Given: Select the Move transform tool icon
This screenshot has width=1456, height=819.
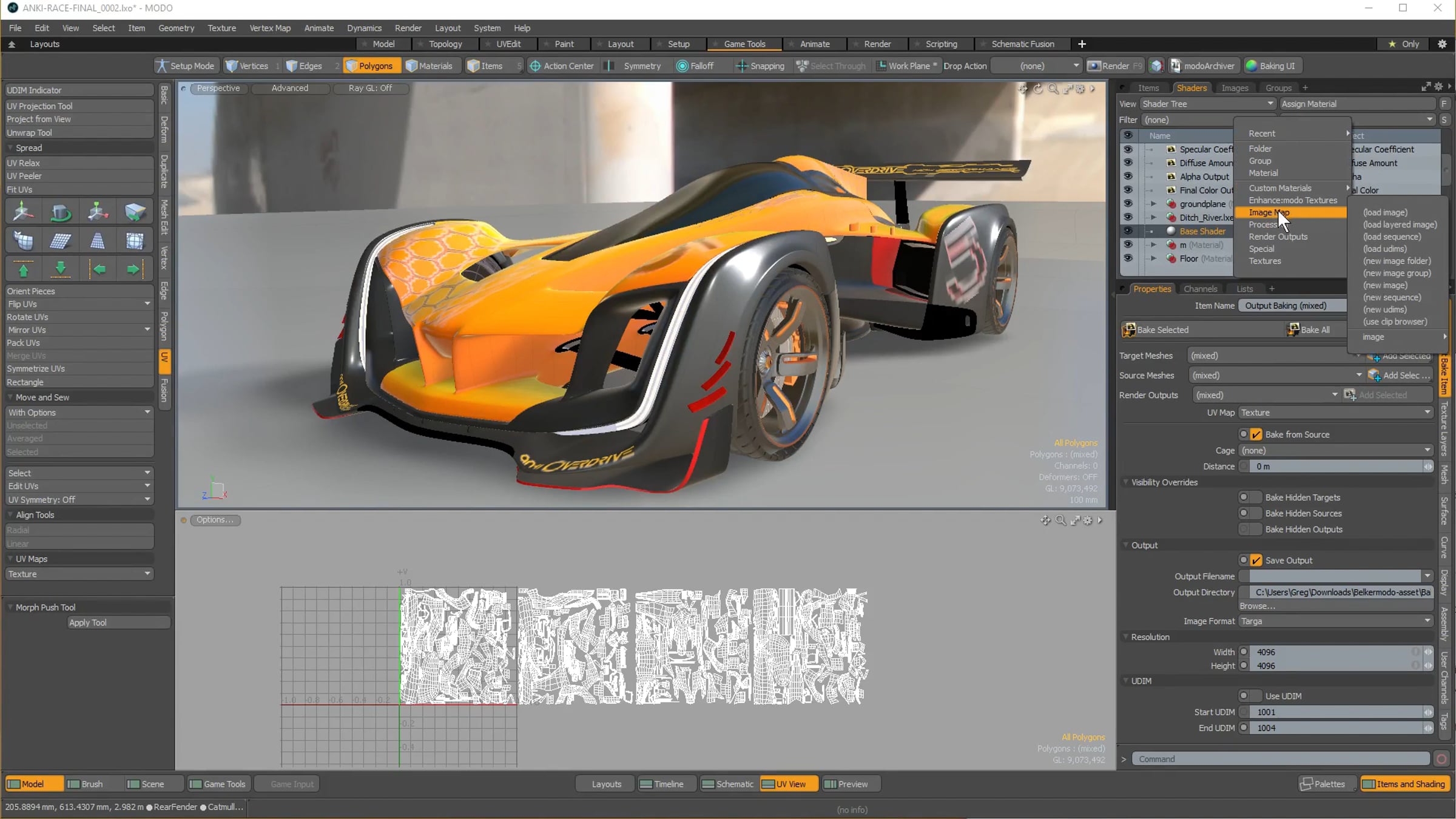Looking at the screenshot, I should (x=23, y=212).
